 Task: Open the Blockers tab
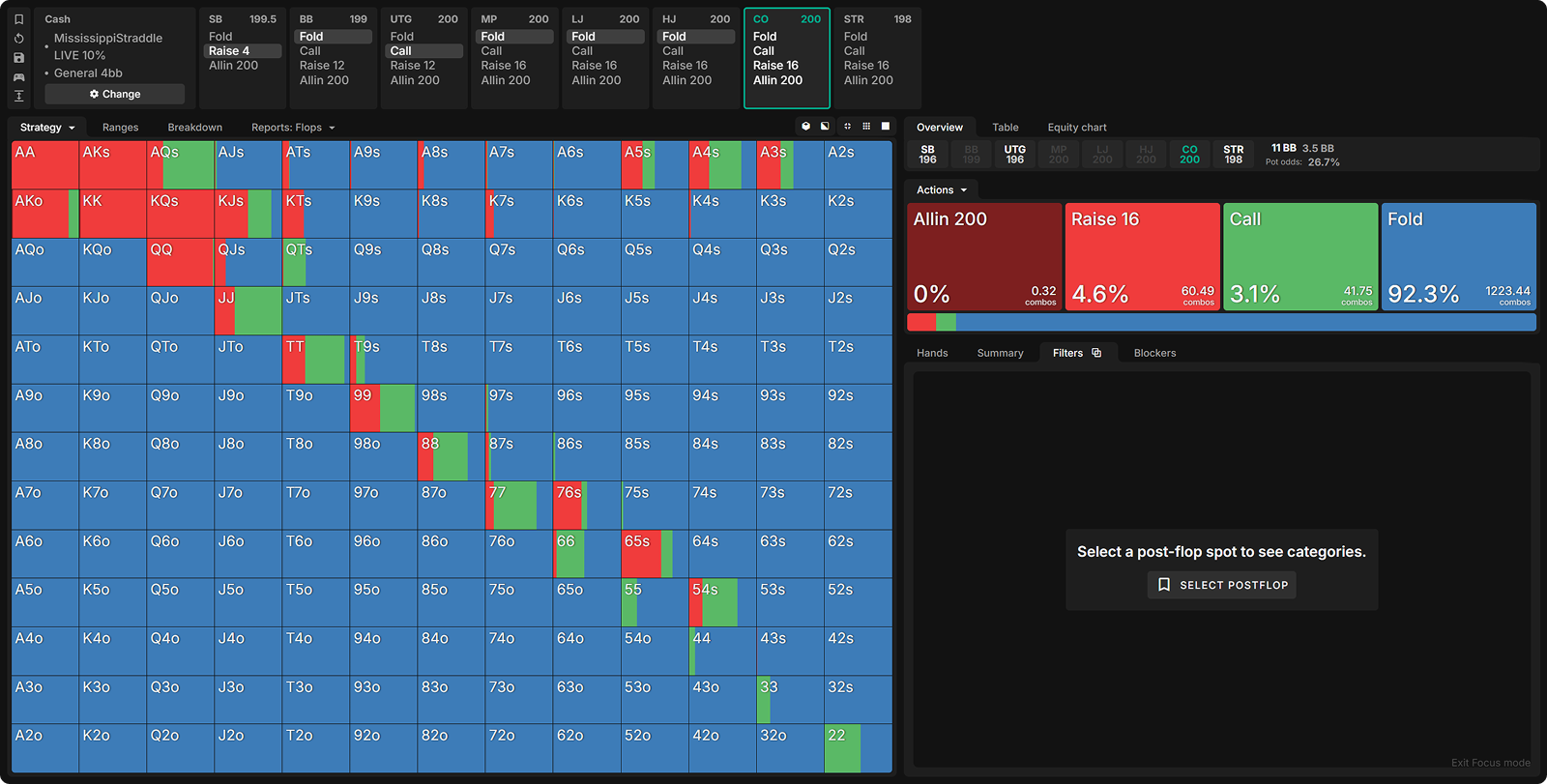1154,353
